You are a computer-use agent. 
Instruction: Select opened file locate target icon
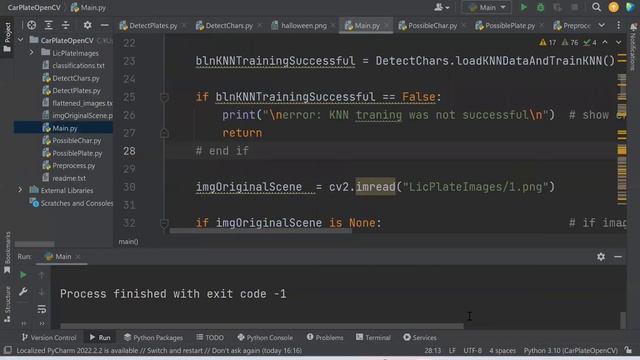click(31, 25)
